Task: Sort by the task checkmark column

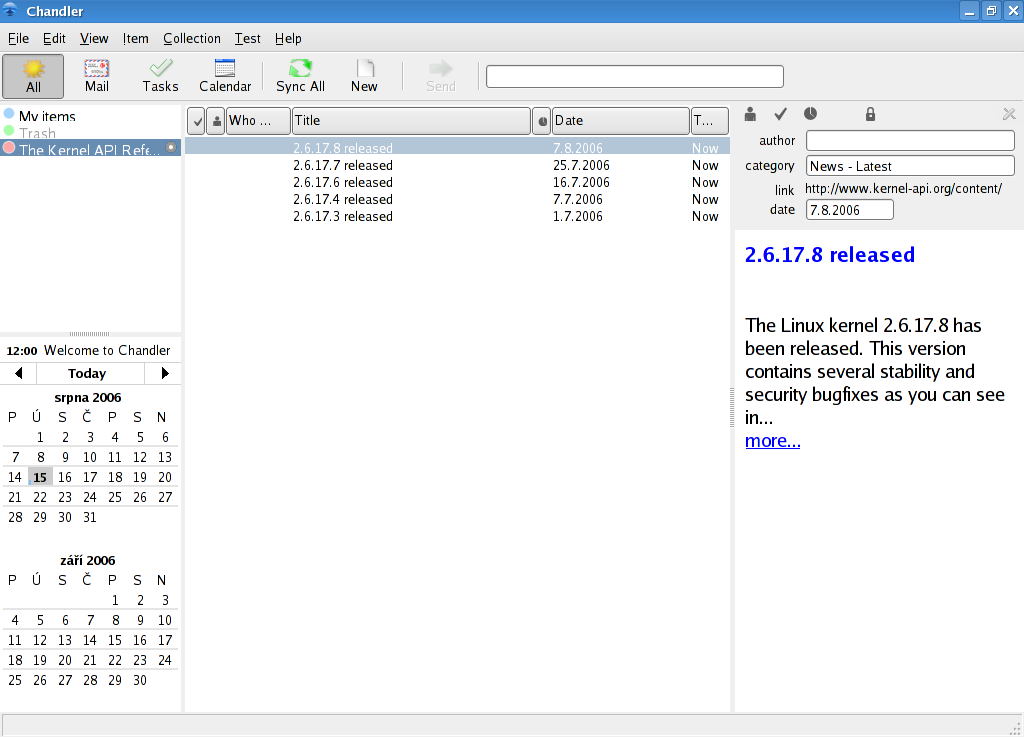Action: (x=197, y=121)
